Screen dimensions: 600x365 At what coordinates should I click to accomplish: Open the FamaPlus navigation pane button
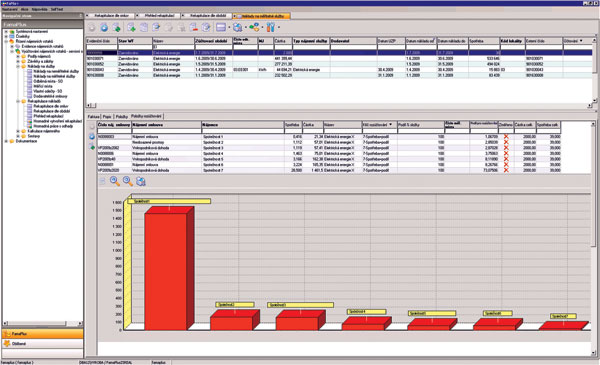click(42, 334)
